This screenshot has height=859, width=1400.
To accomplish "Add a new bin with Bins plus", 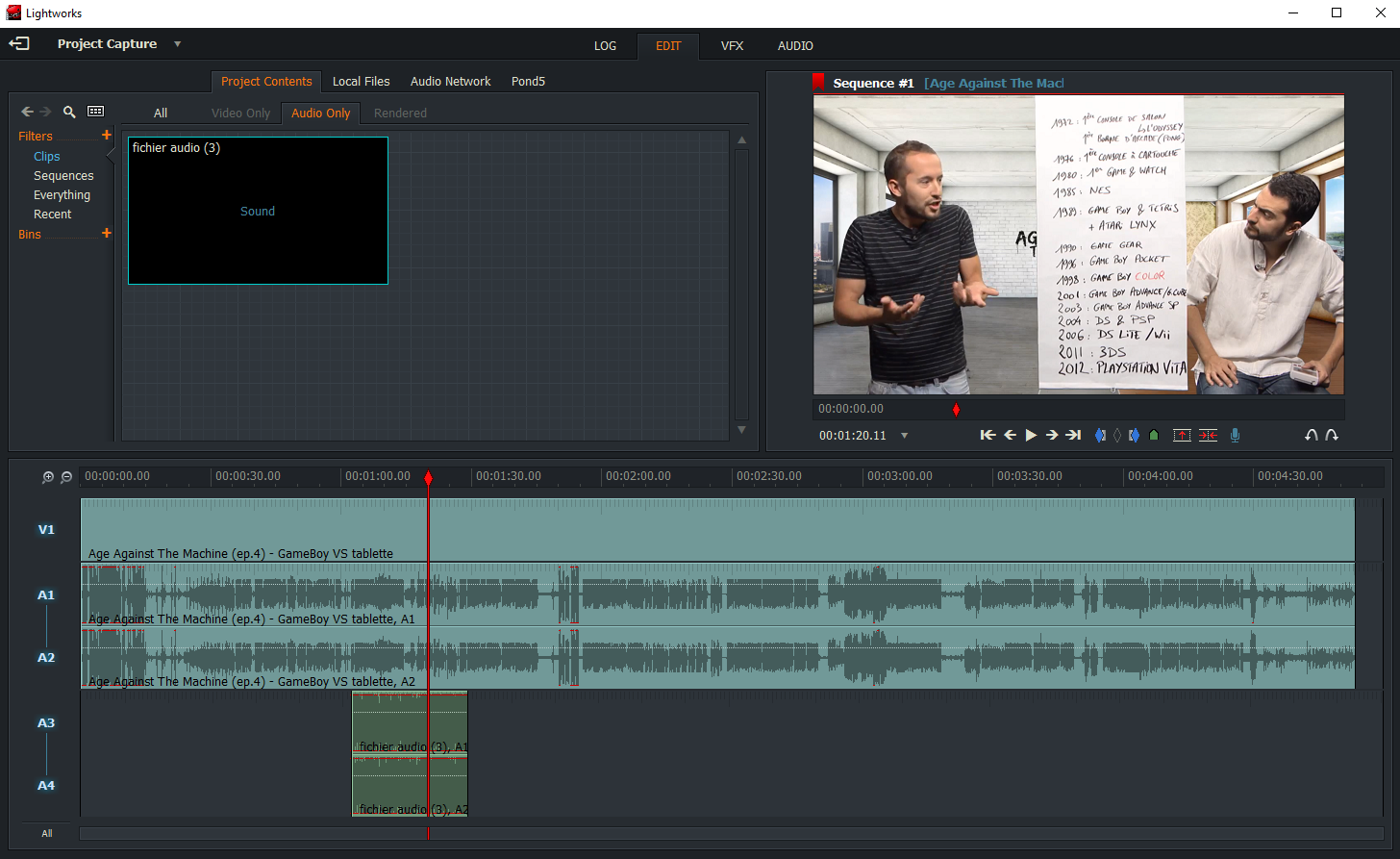I will point(107,234).
